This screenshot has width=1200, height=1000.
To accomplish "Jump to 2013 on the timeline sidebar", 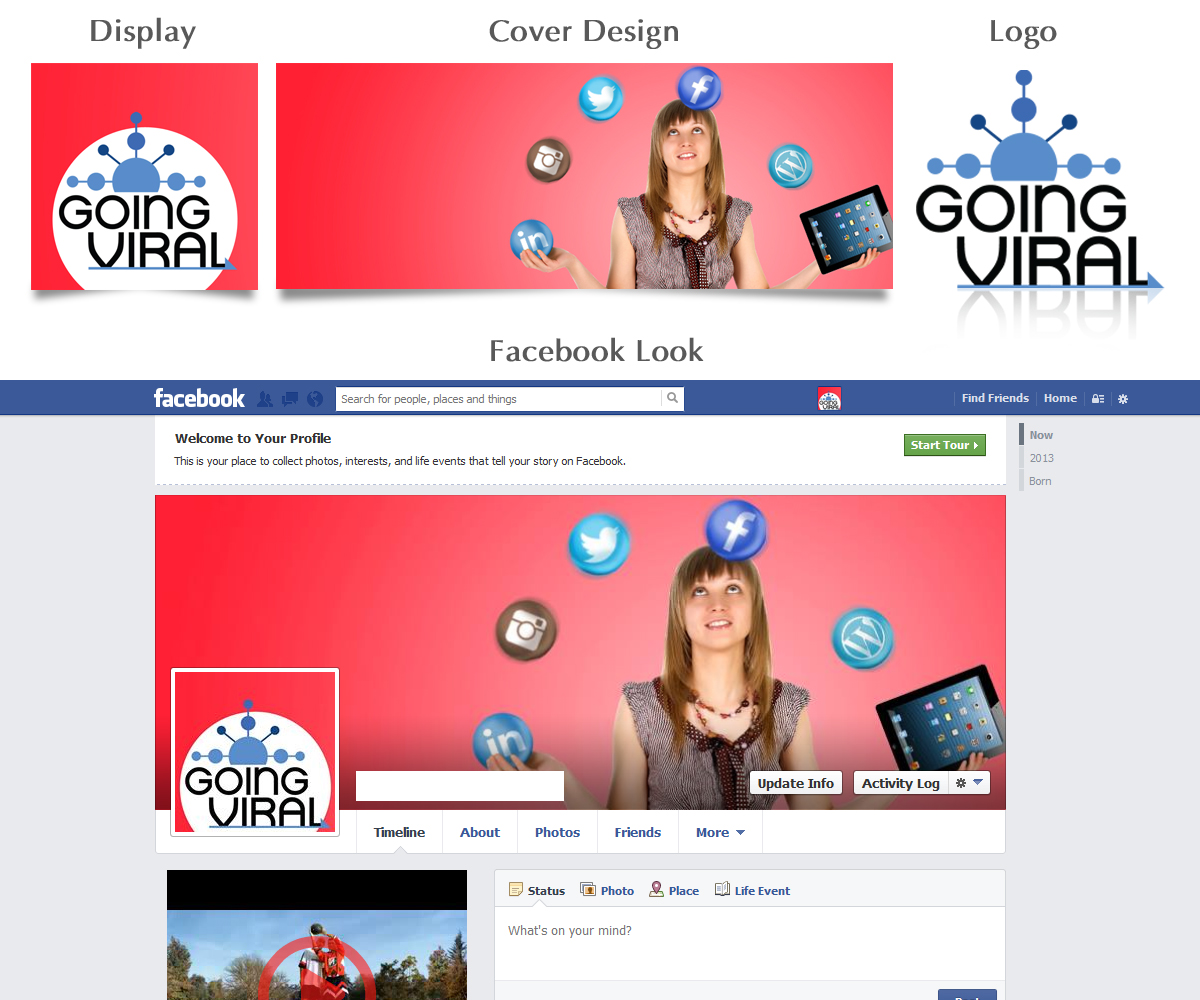I will pyautogui.click(x=1041, y=458).
